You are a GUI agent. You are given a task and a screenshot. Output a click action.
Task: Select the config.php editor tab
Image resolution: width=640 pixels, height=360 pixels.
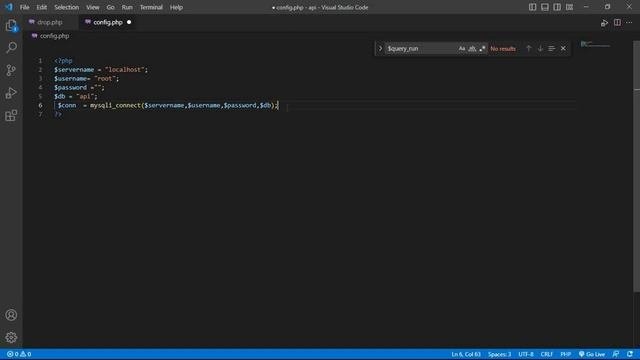coord(108,22)
